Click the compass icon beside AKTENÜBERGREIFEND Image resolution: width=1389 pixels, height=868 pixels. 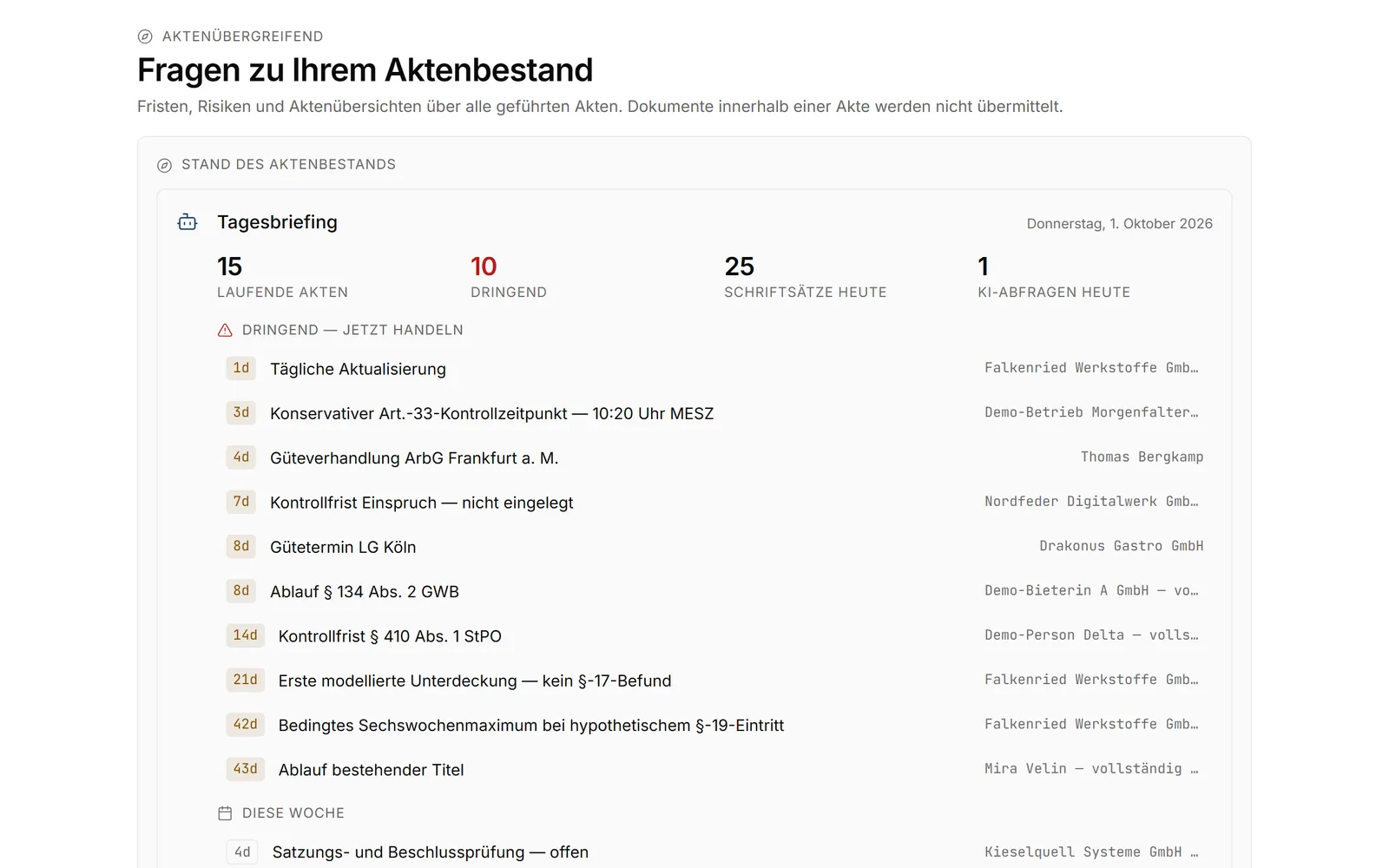[145, 36]
